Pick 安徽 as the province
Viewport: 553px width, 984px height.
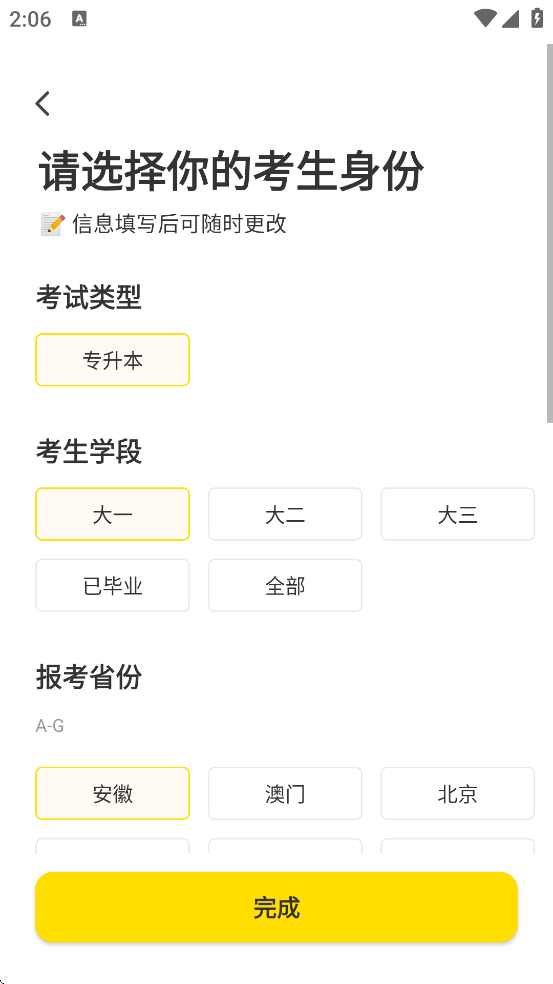(x=112, y=793)
